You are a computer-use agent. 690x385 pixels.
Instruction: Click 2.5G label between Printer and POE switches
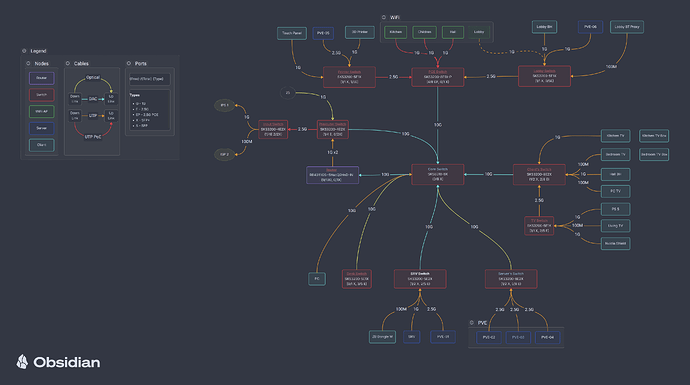coord(393,77)
